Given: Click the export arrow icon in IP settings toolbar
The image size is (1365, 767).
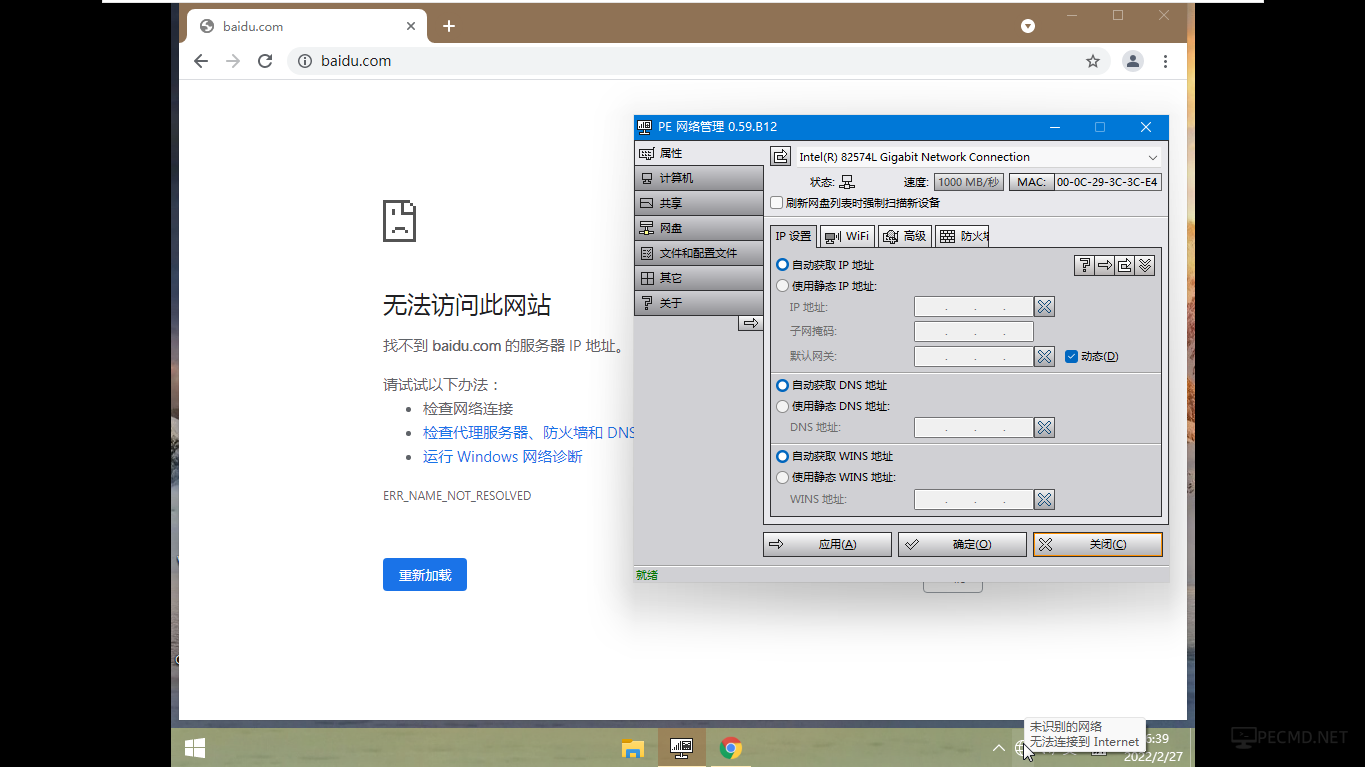Looking at the screenshot, I should point(1125,265).
